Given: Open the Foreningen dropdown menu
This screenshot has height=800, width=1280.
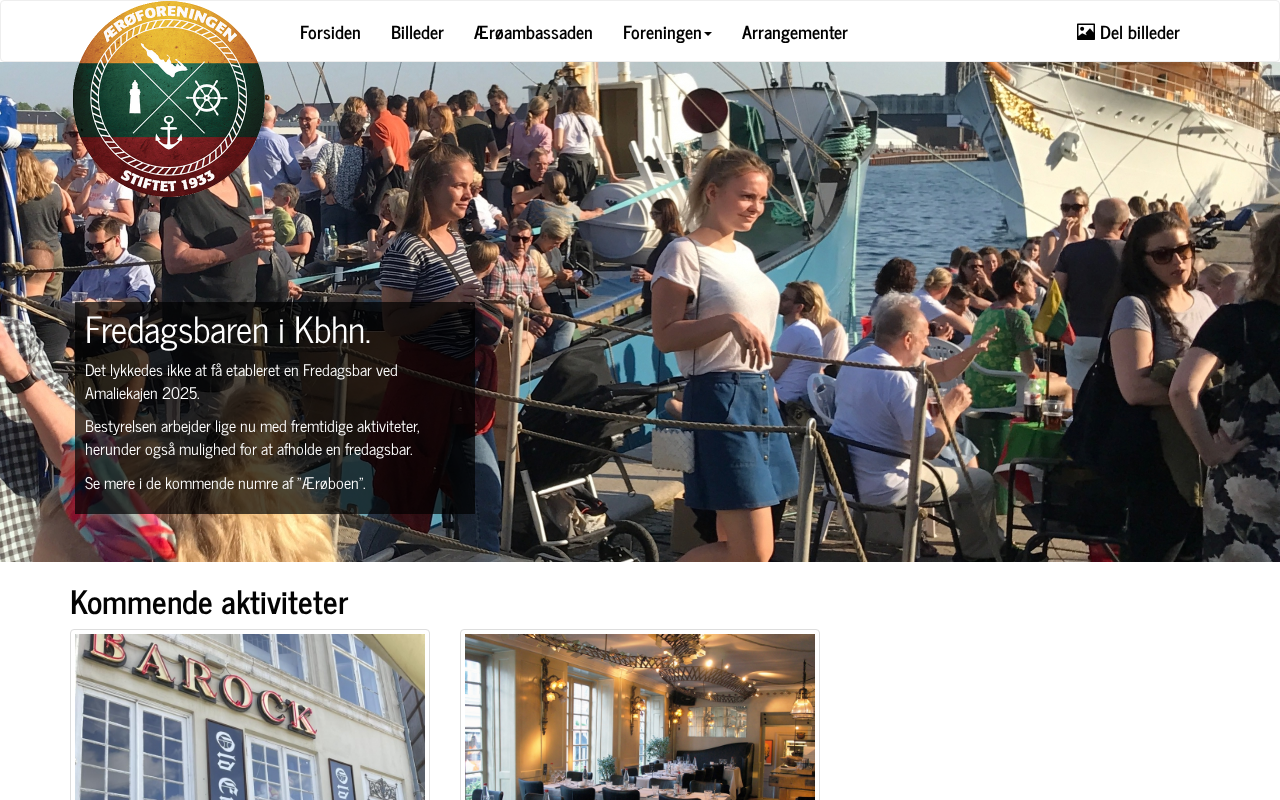Looking at the screenshot, I should [x=667, y=32].
